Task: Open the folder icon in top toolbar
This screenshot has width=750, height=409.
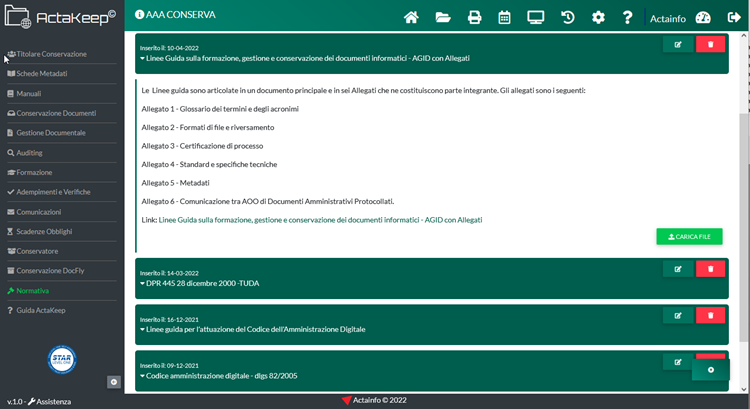Action: (x=443, y=17)
